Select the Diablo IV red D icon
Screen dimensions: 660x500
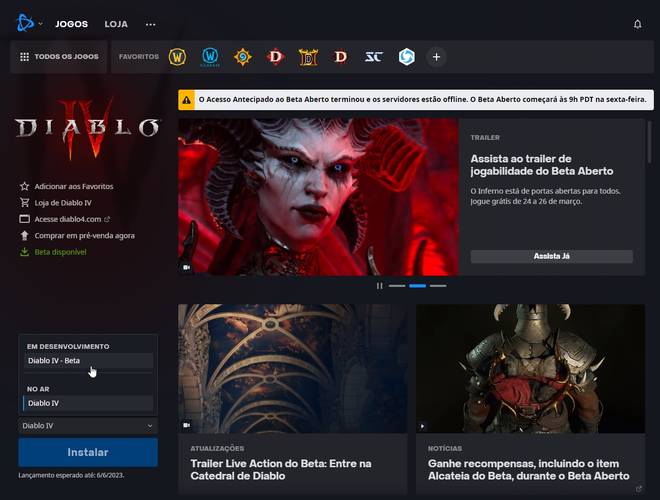(275, 57)
